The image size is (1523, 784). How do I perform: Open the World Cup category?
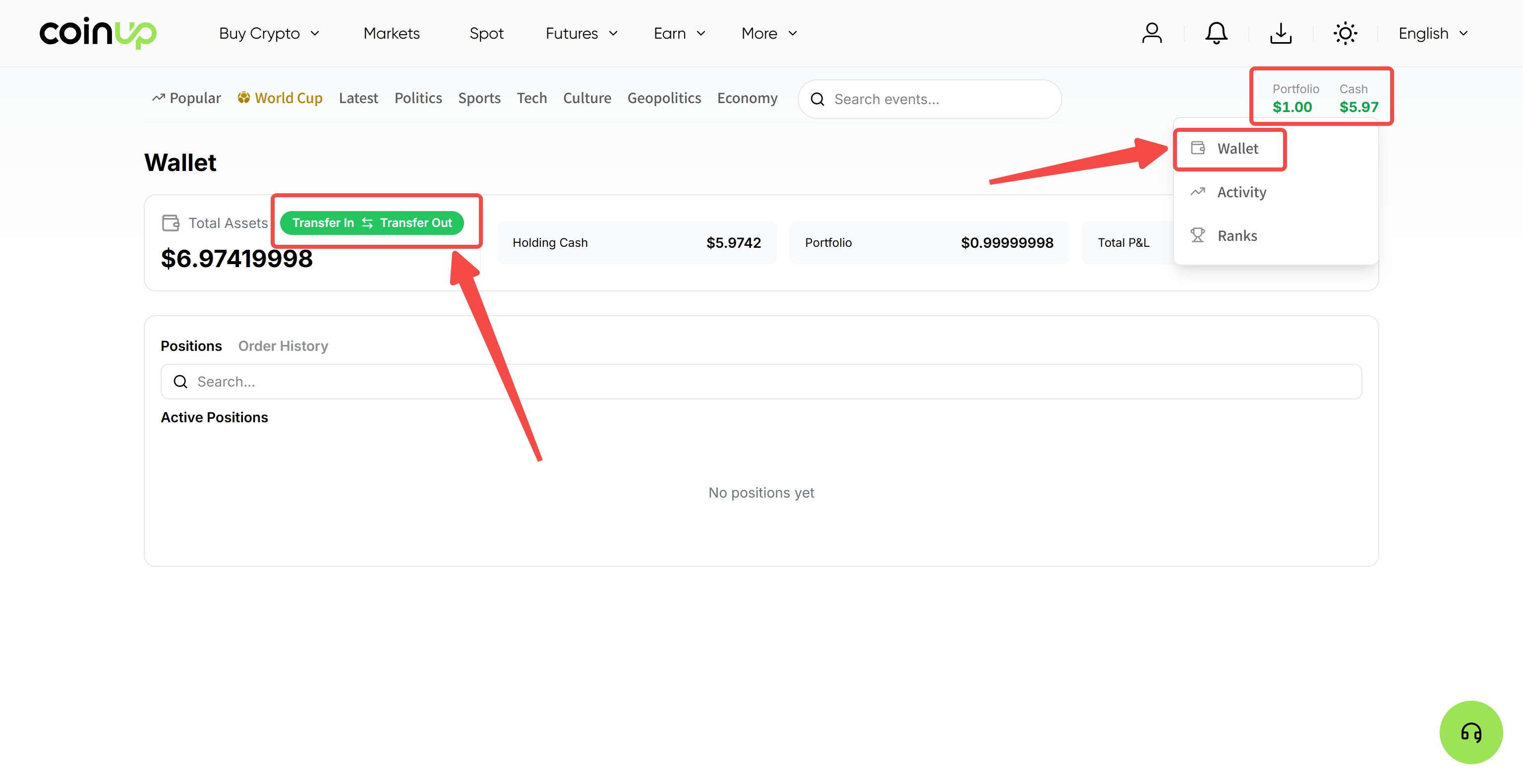pos(280,98)
